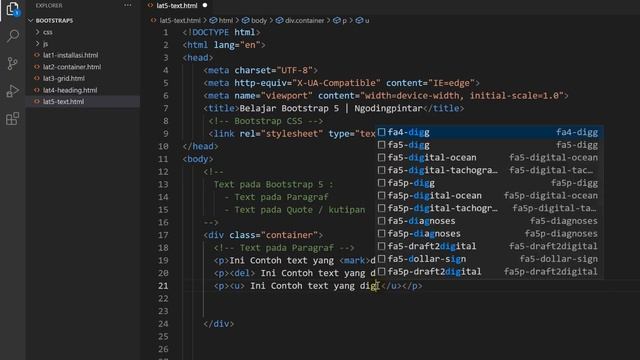Open the Search view icon
The image size is (640, 360).
(13, 36)
